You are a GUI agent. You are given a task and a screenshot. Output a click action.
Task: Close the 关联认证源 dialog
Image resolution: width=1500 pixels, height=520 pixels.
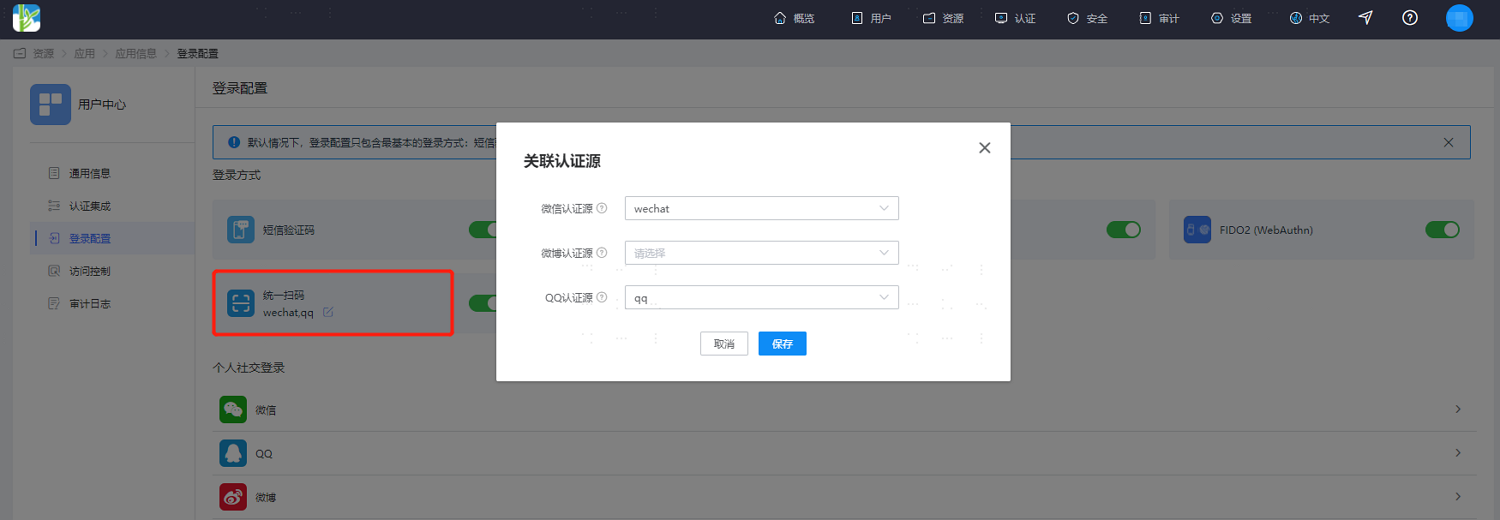point(984,148)
